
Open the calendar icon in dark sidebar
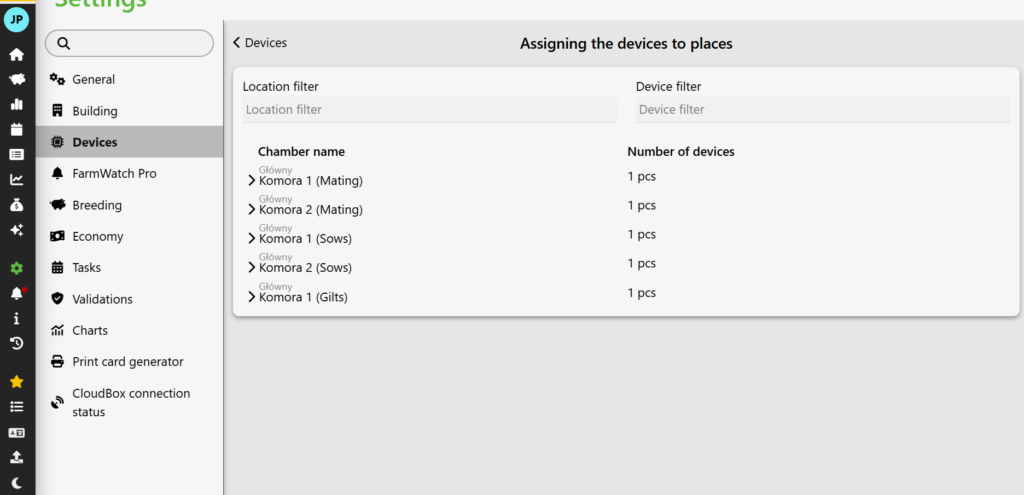(16, 129)
